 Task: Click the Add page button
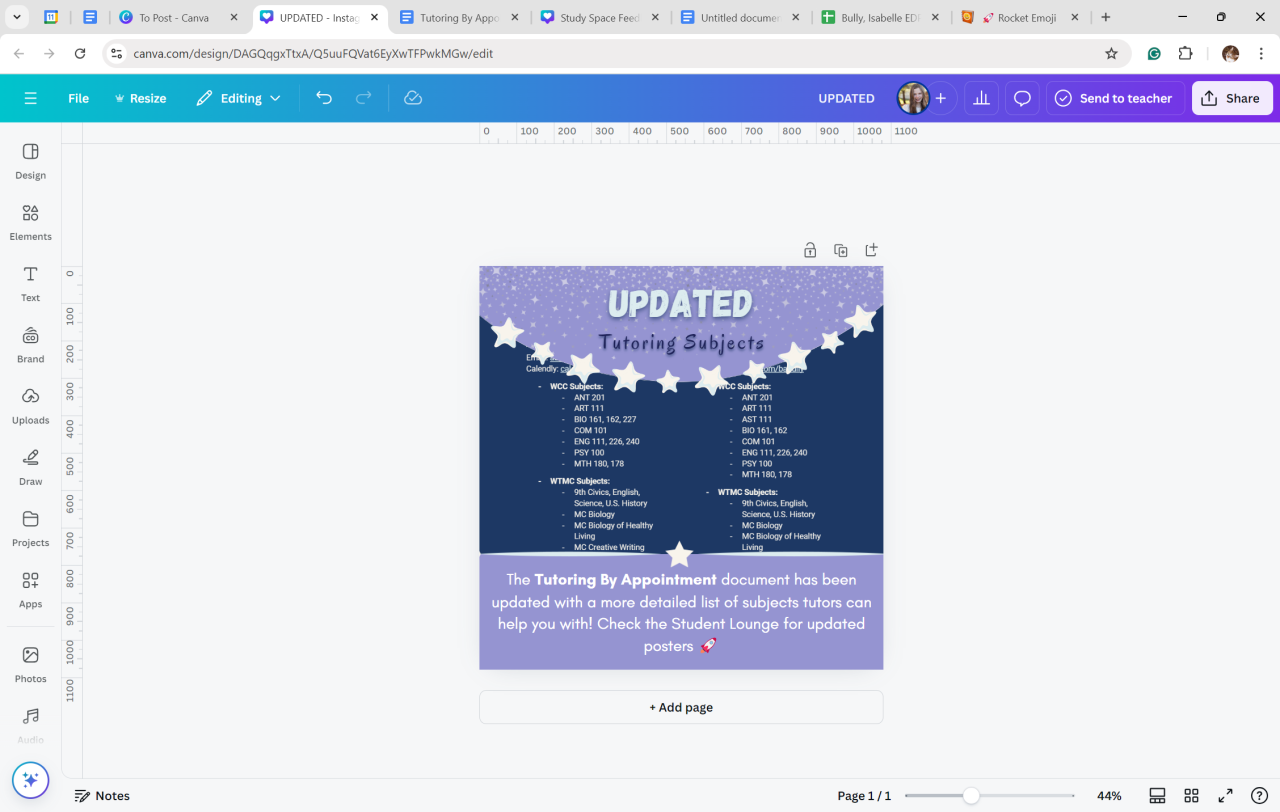(681, 707)
